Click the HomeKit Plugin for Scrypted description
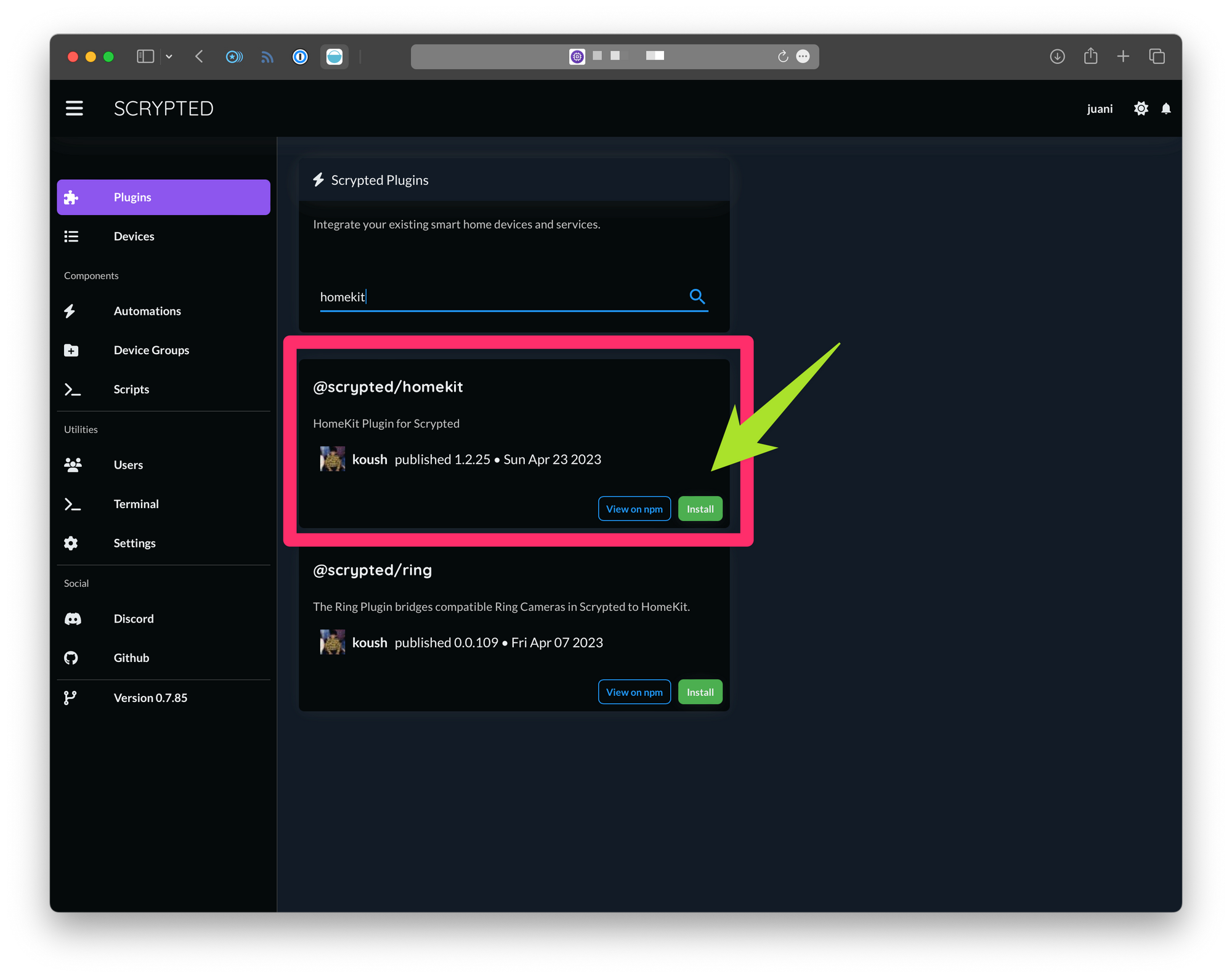 tap(386, 424)
